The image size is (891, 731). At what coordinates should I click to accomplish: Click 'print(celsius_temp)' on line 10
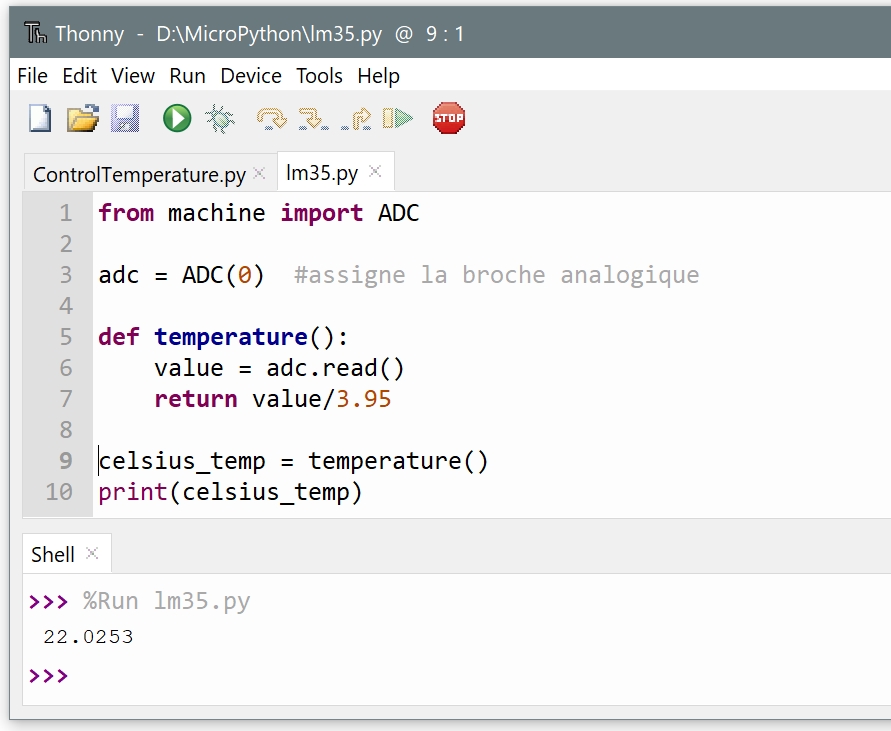pyautogui.click(x=230, y=492)
